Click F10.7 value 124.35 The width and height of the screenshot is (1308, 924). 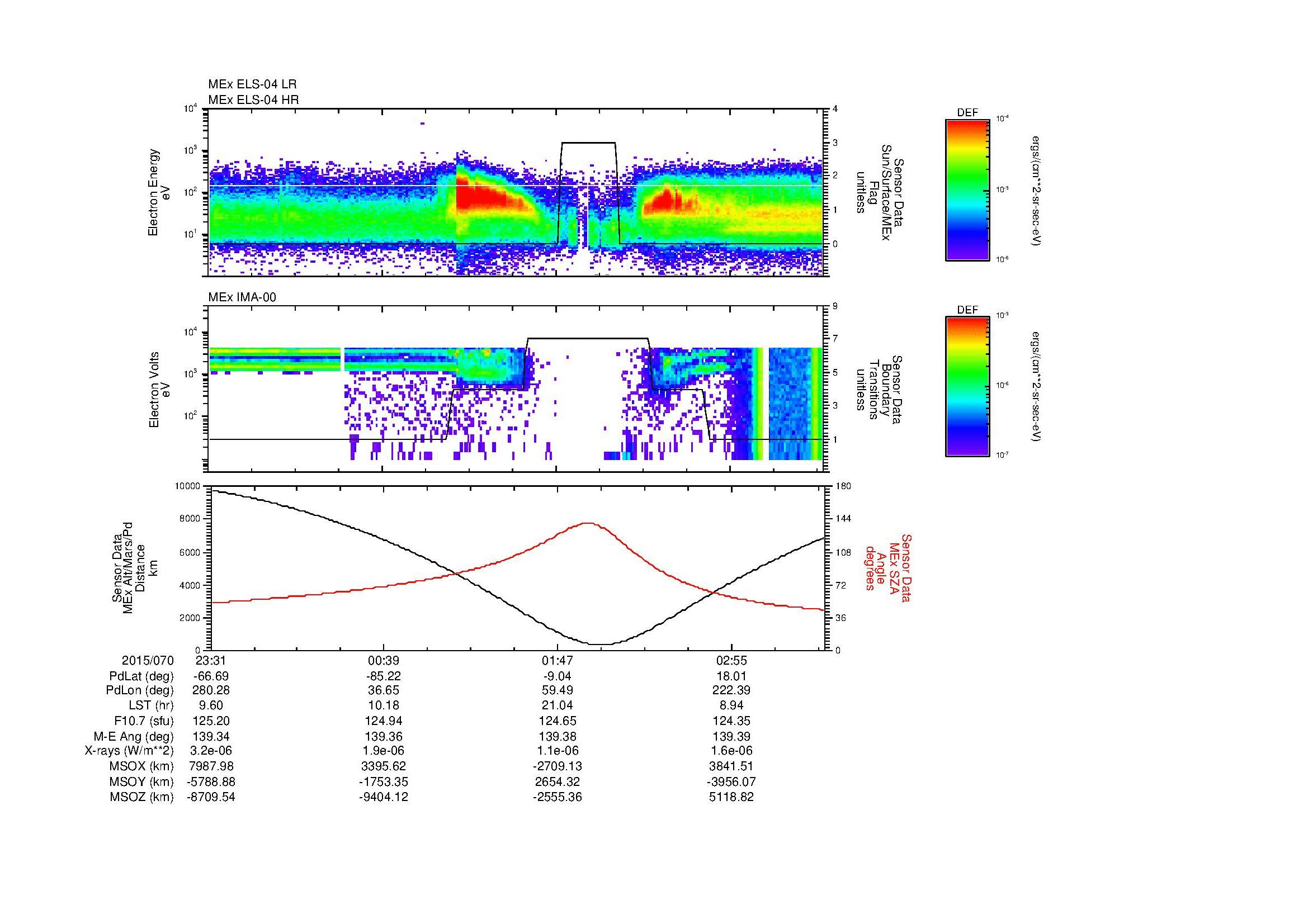731,721
